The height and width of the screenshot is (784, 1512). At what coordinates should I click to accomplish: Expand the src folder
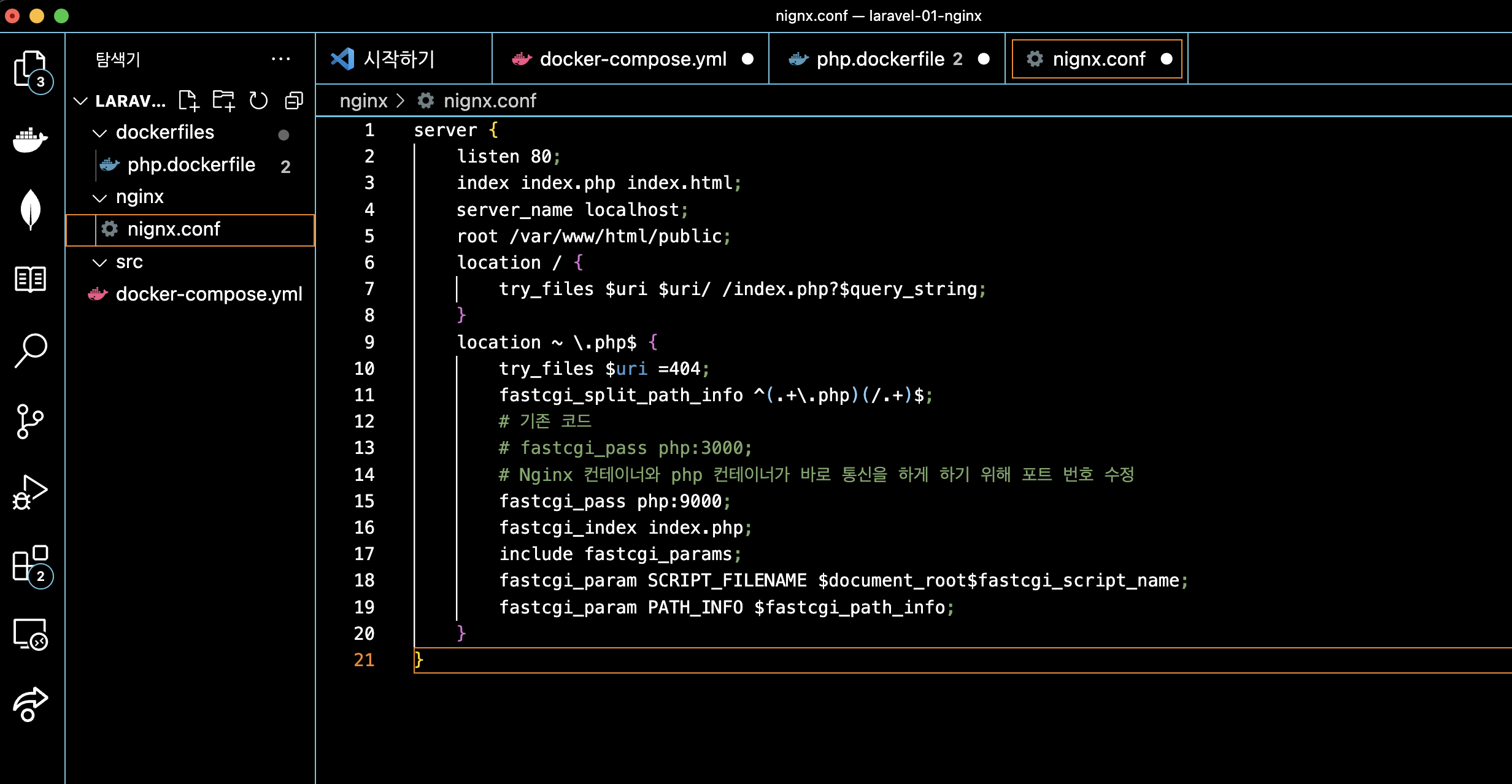[129, 262]
